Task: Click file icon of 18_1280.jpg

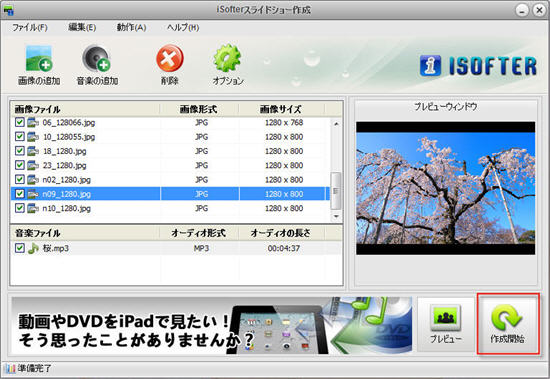Action: (33, 151)
